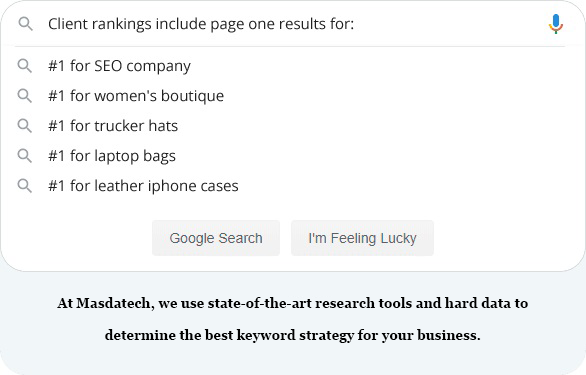The image size is (586, 375).
Task: Click the magnifier icon in search bar
Action: (25, 24)
